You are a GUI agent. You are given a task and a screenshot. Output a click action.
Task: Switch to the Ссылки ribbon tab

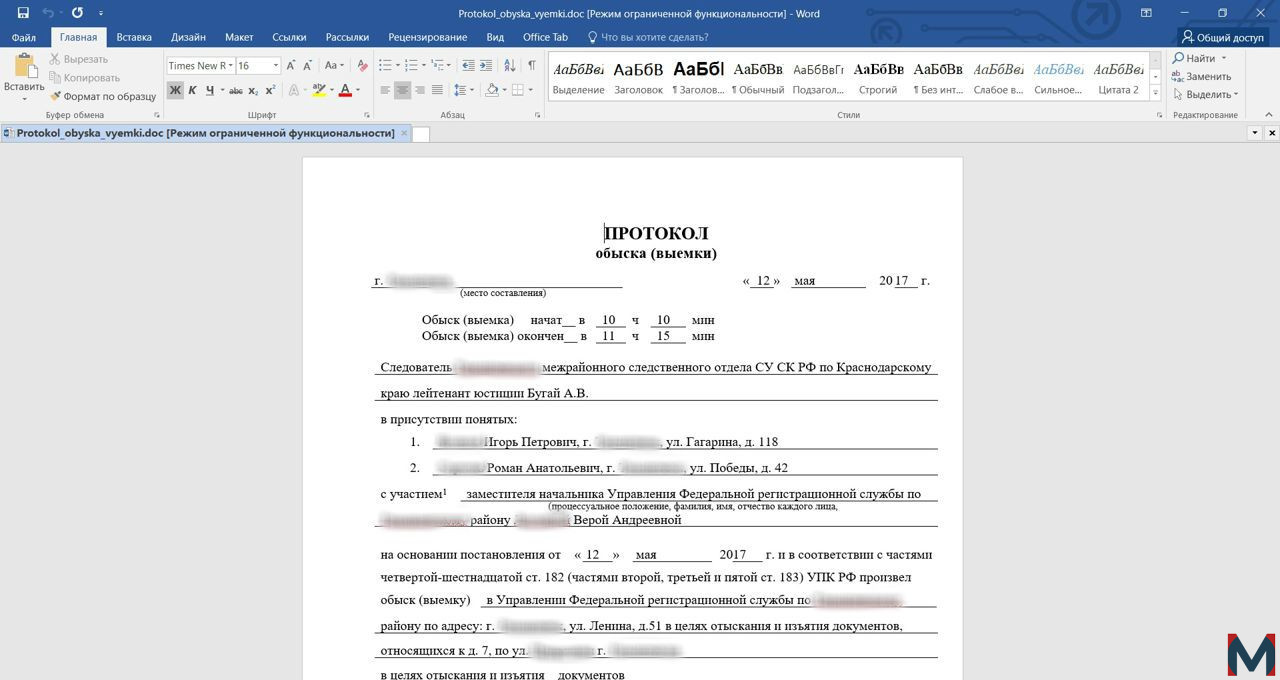(289, 37)
